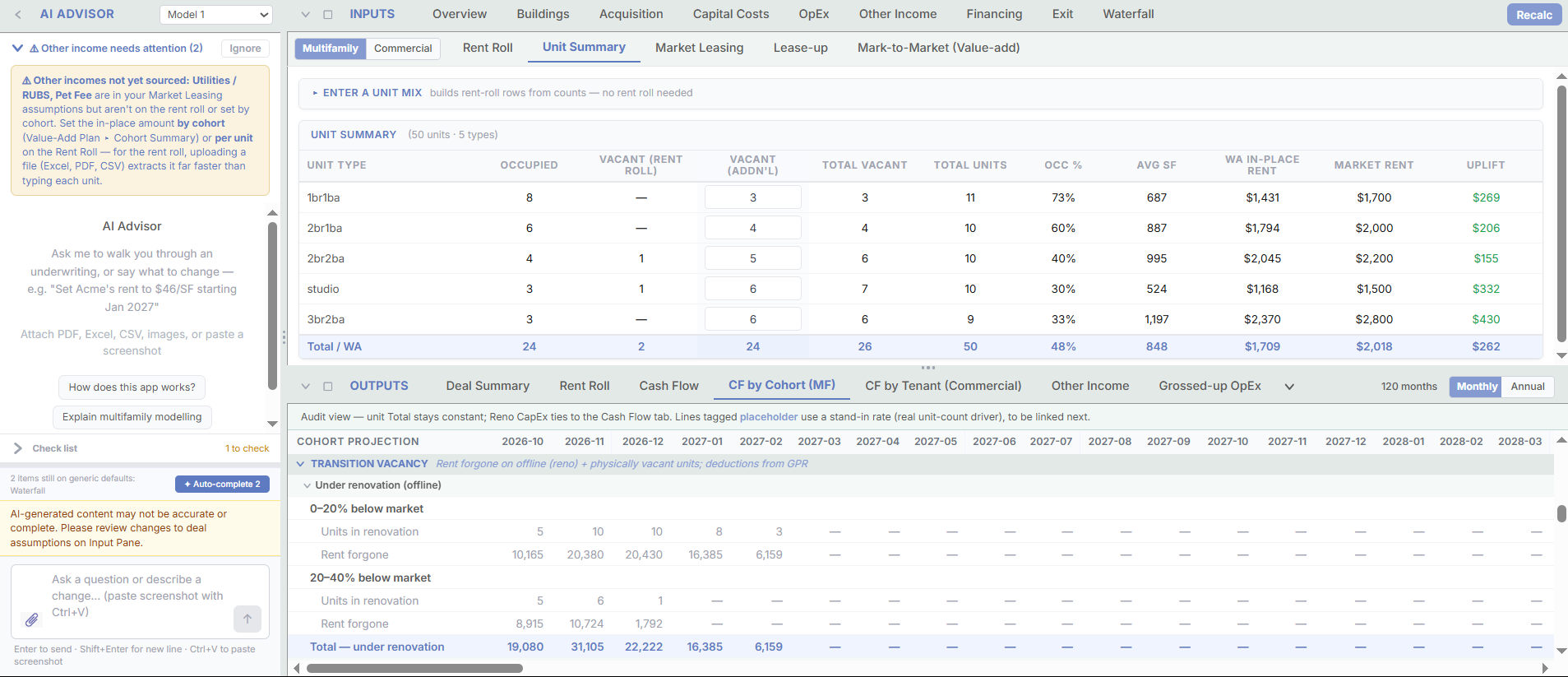Open the Cash Flow output tab
The width and height of the screenshot is (1568, 677).
click(x=669, y=386)
